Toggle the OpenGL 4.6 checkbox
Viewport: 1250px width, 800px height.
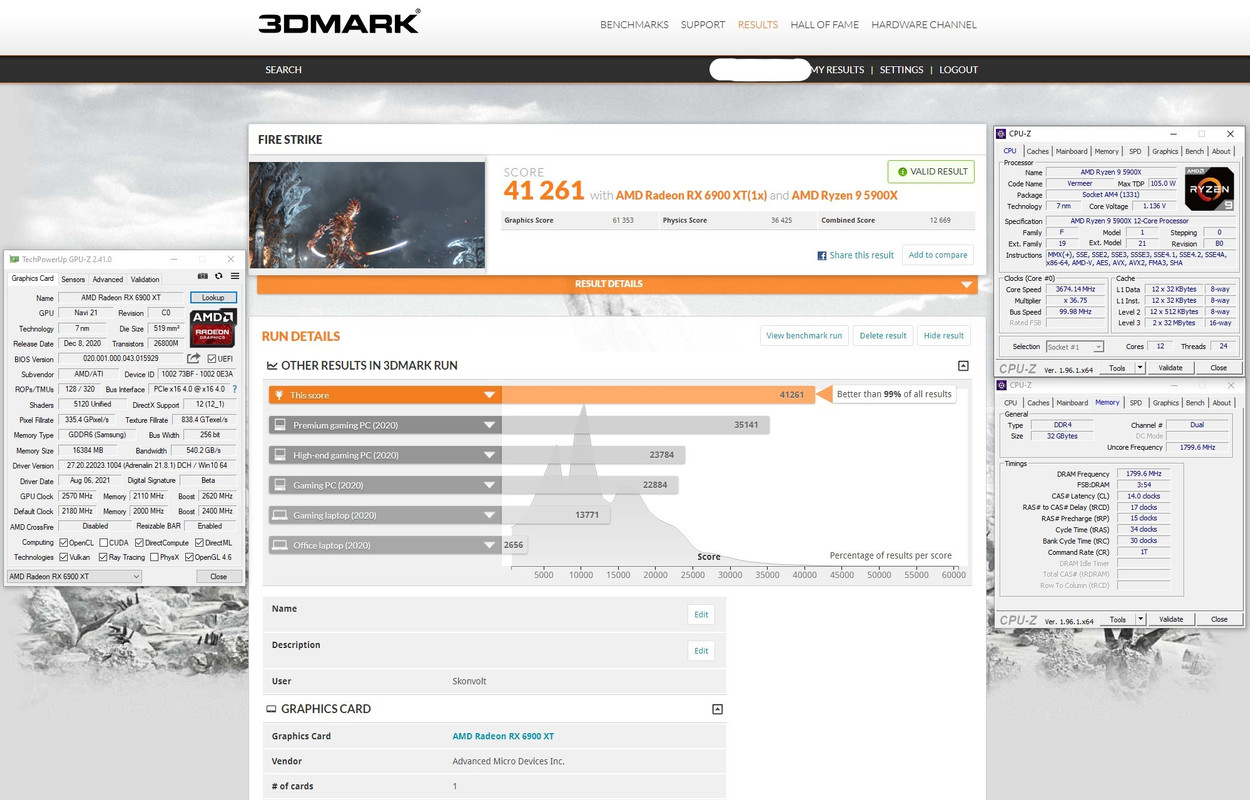[x=190, y=557]
